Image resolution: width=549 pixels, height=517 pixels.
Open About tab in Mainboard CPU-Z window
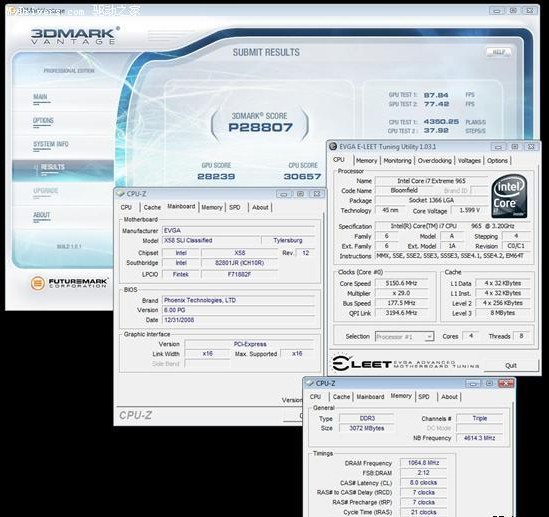pos(260,207)
